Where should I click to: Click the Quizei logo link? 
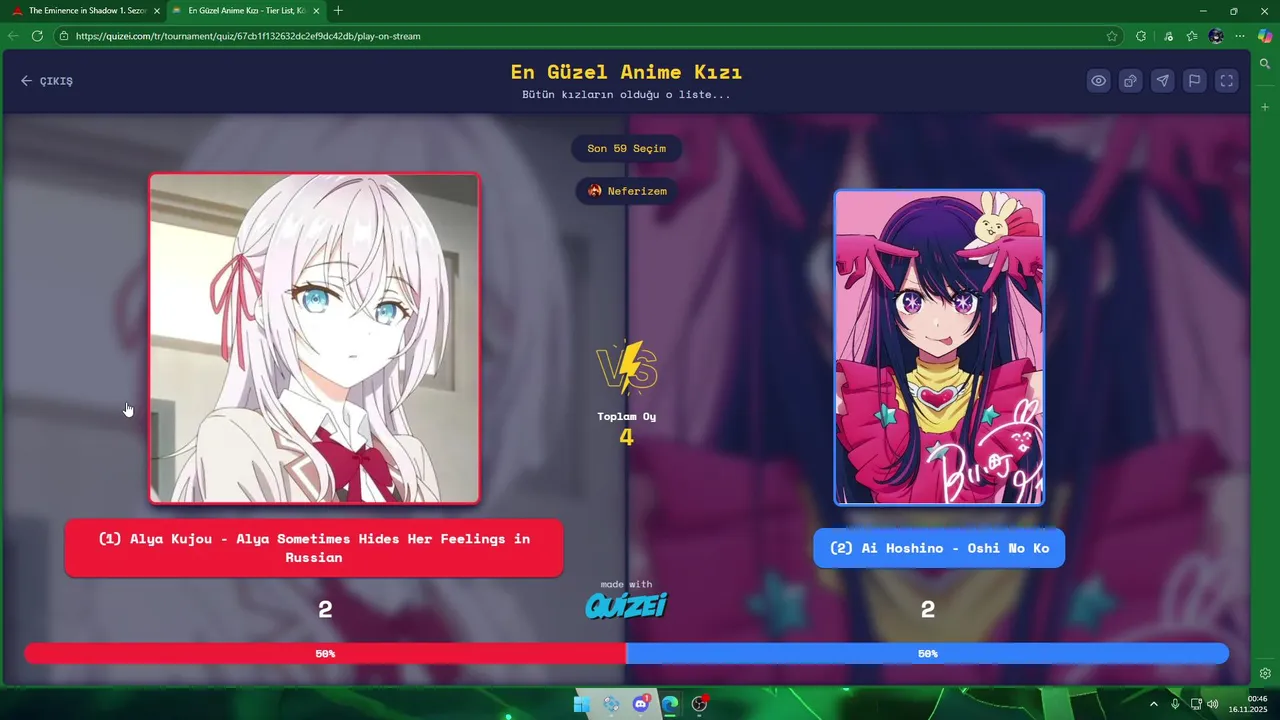[x=626, y=605]
